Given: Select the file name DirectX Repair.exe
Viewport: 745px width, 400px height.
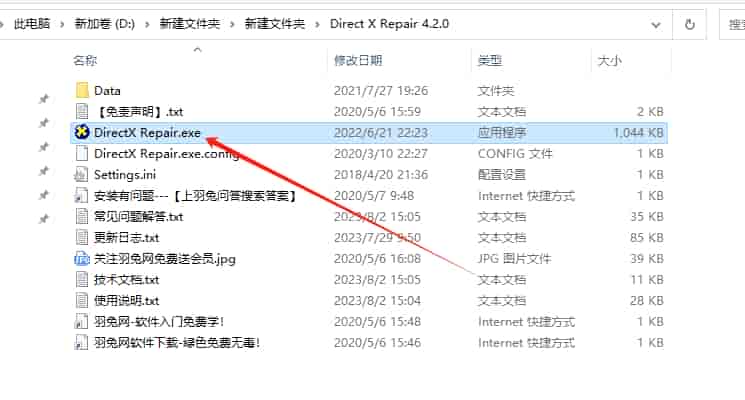Looking at the screenshot, I should [147, 132].
